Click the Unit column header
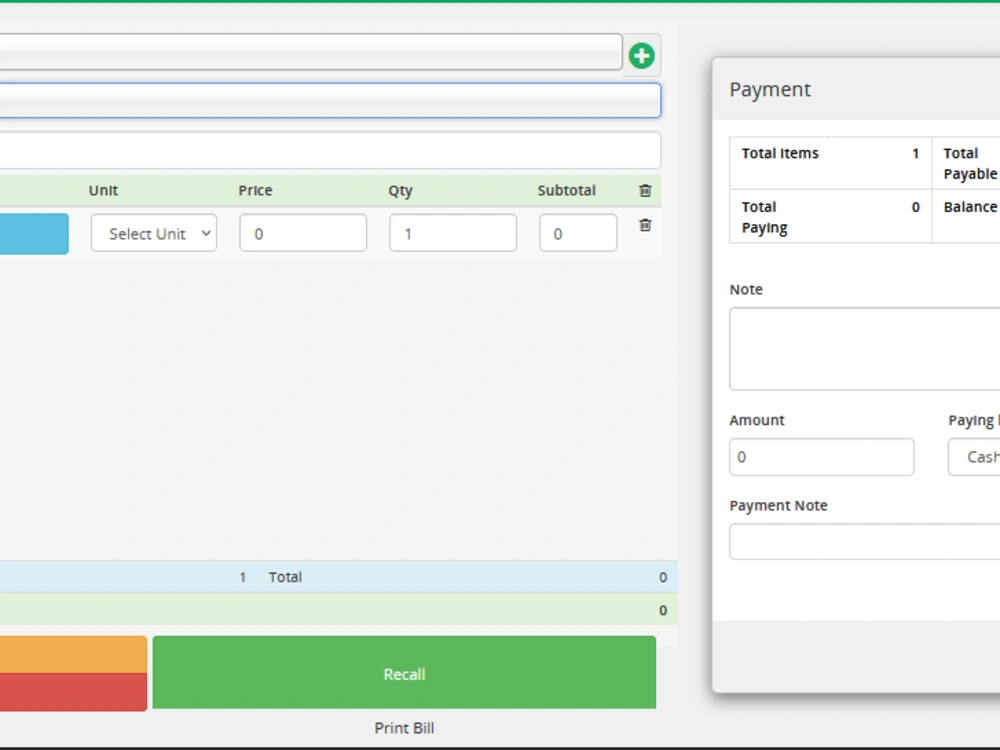Viewport: 1000px width, 750px height. click(103, 190)
